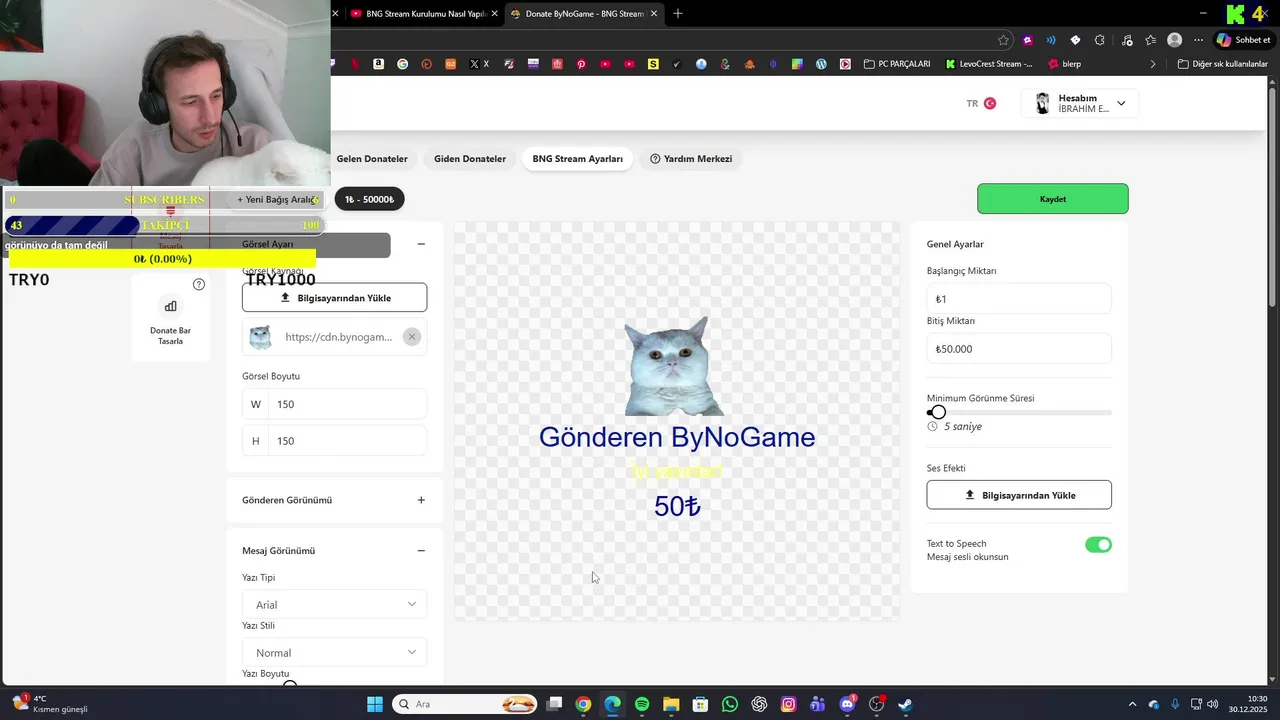Screen dimensions: 1280x720
Task: Open Google Chrome from the taskbar
Action: point(583,704)
